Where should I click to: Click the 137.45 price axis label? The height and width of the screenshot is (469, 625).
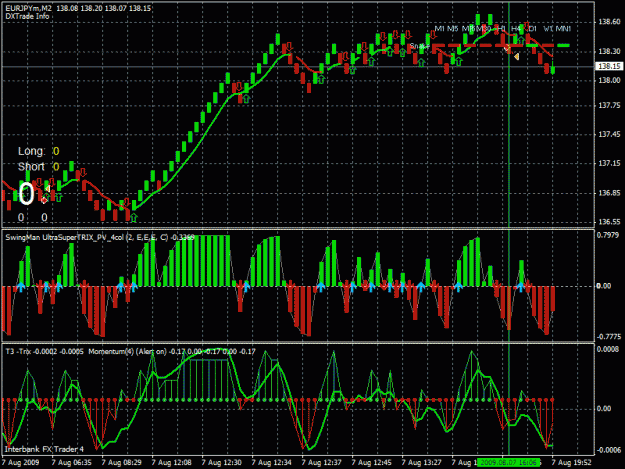(609, 135)
